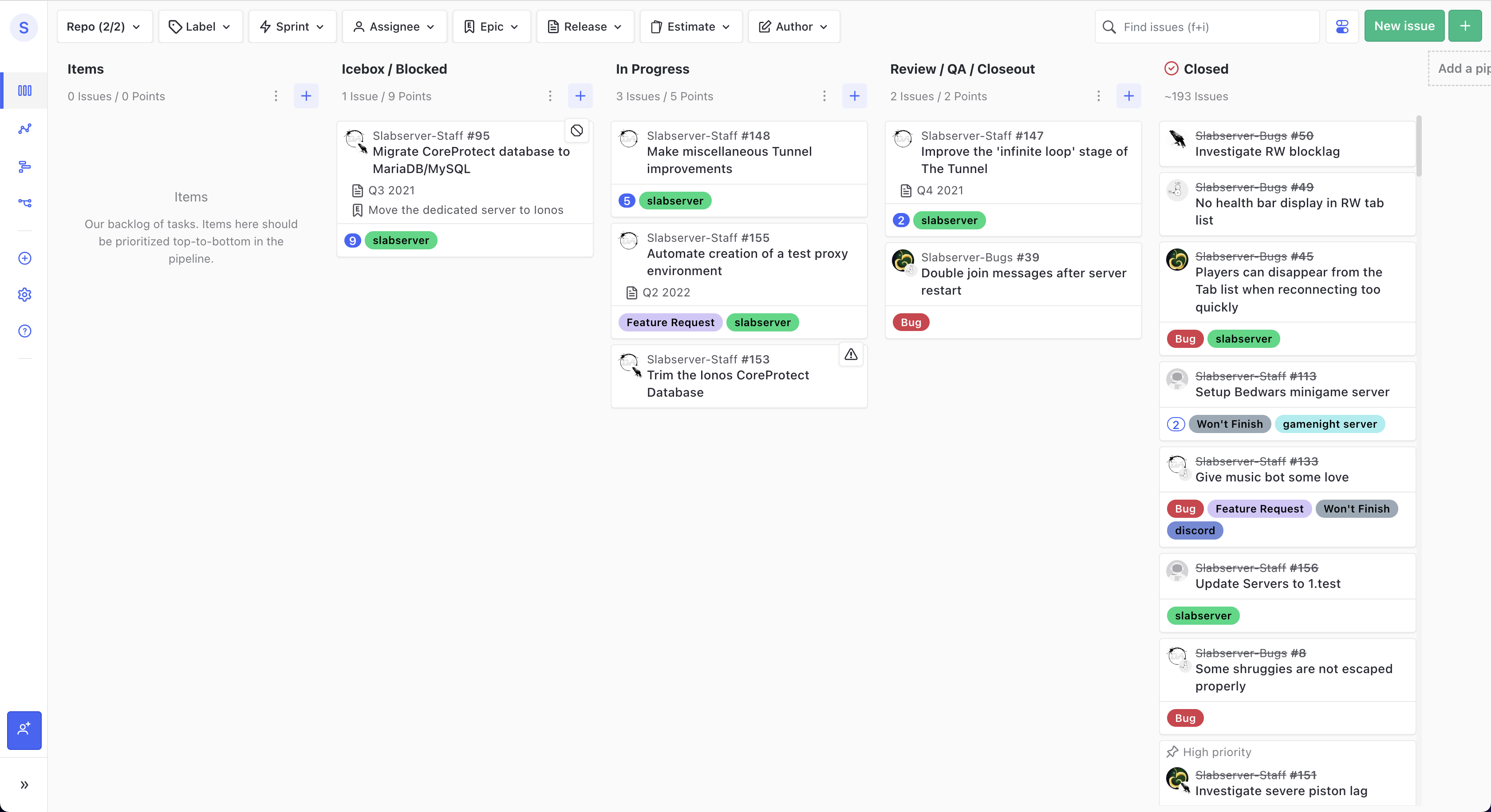Image resolution: width=1491 pixels, height=812 pixels.
Task: Toggle the board view options switch
Action: [1341, 27]
